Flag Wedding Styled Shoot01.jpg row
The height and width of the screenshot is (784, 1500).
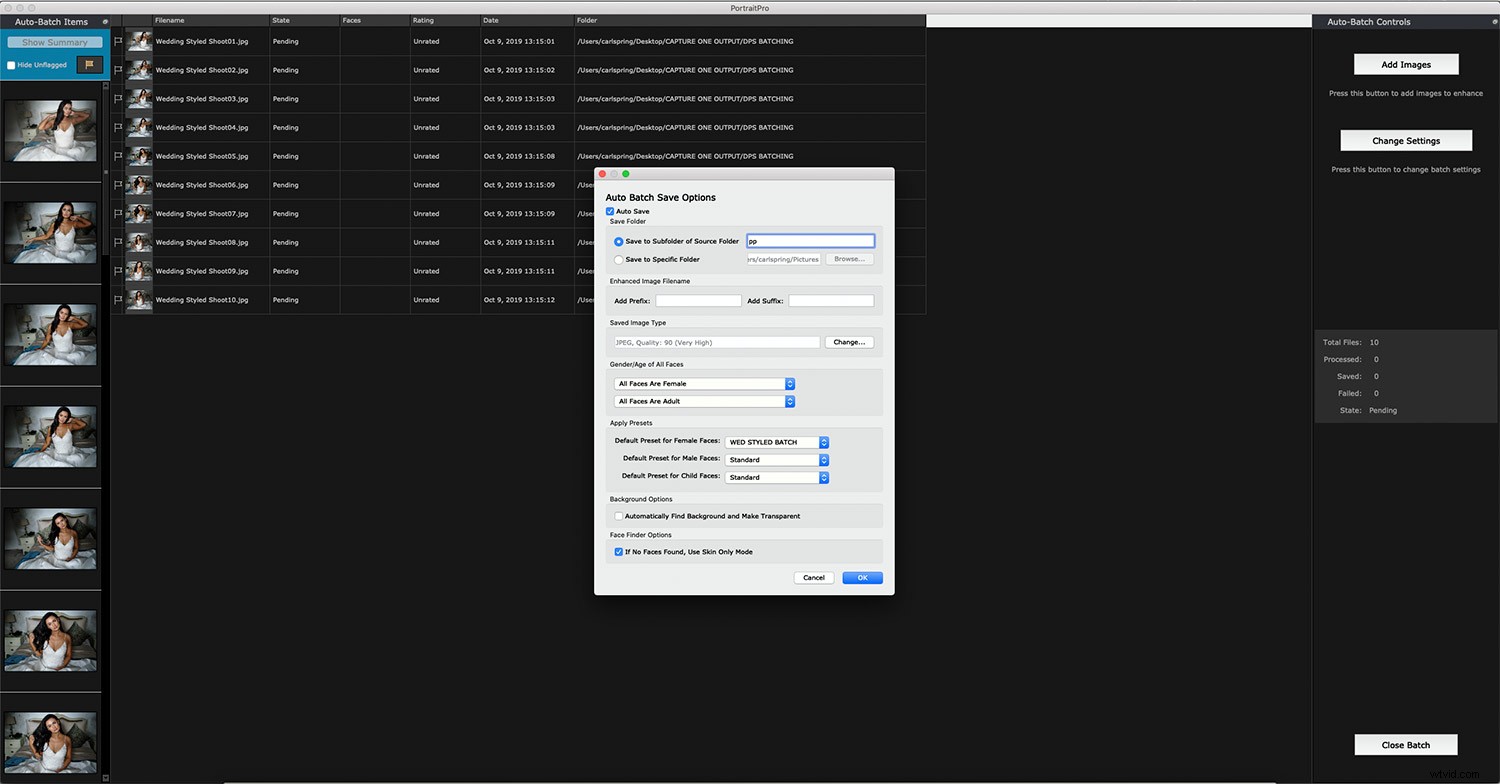point(118,42)
